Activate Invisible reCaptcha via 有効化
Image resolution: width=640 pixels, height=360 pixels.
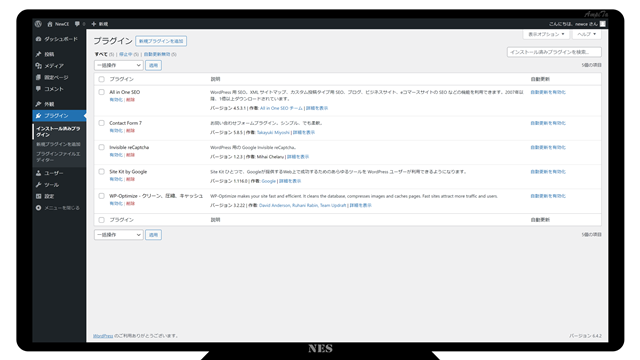pyautogui.click(x=116, y=155)
